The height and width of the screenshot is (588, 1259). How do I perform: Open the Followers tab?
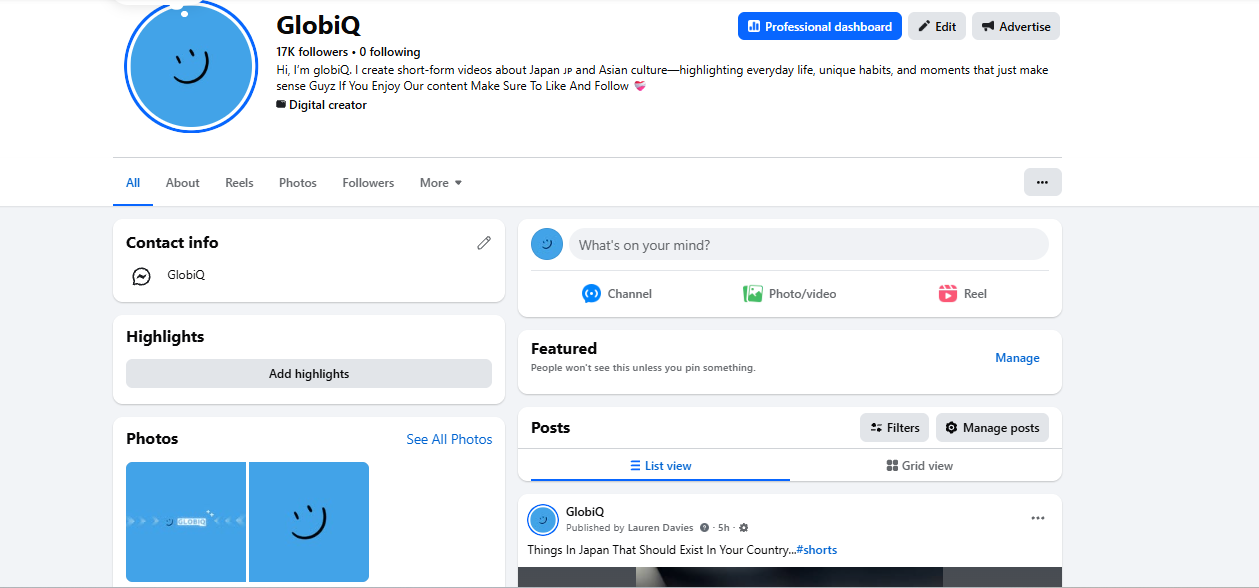368,183
